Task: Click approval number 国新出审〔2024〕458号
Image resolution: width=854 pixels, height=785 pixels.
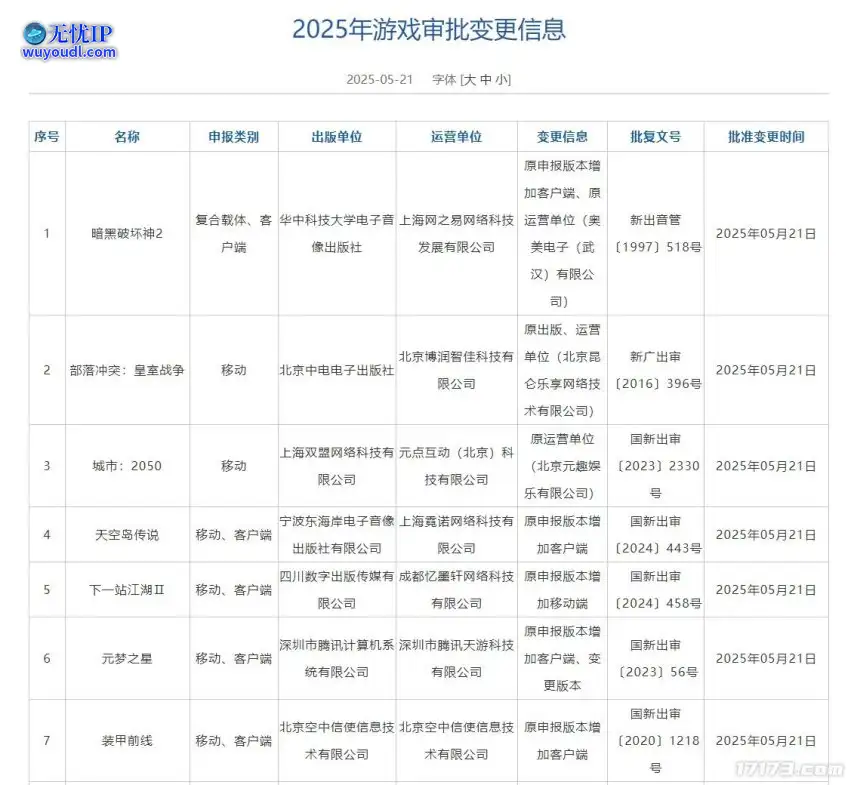Action: click(x=656, y=590)
